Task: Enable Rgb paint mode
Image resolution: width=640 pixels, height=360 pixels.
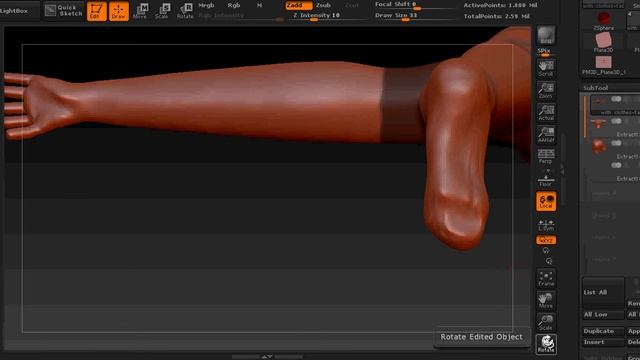Action: click(234, 5)
